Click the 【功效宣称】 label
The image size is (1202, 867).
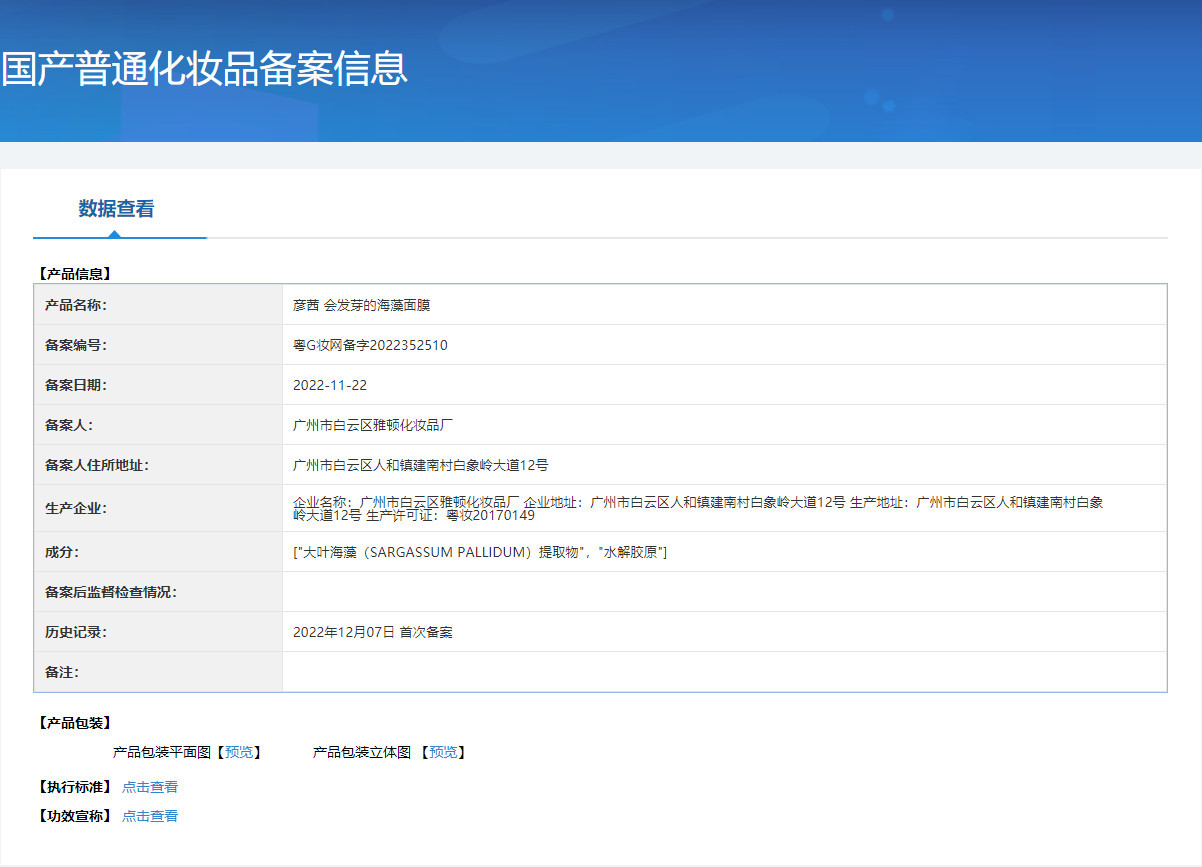tap(73, 816)
